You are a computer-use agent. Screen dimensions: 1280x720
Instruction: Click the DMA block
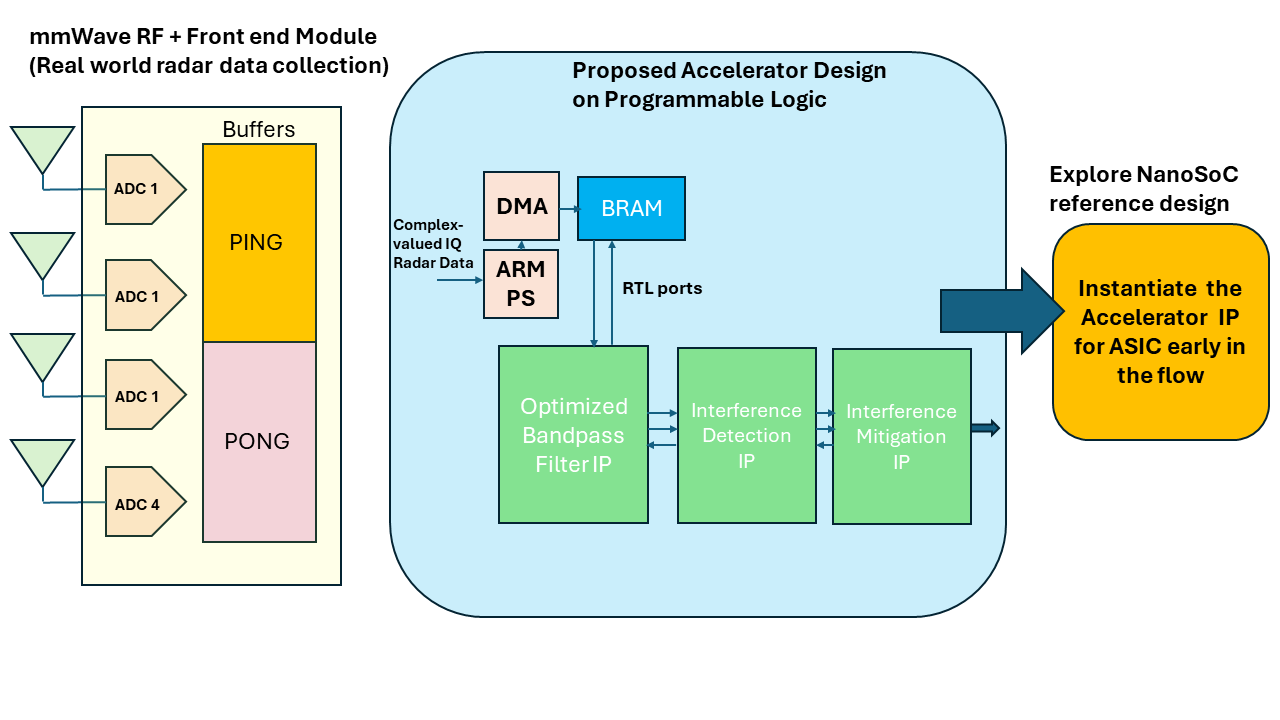[523, 206]
